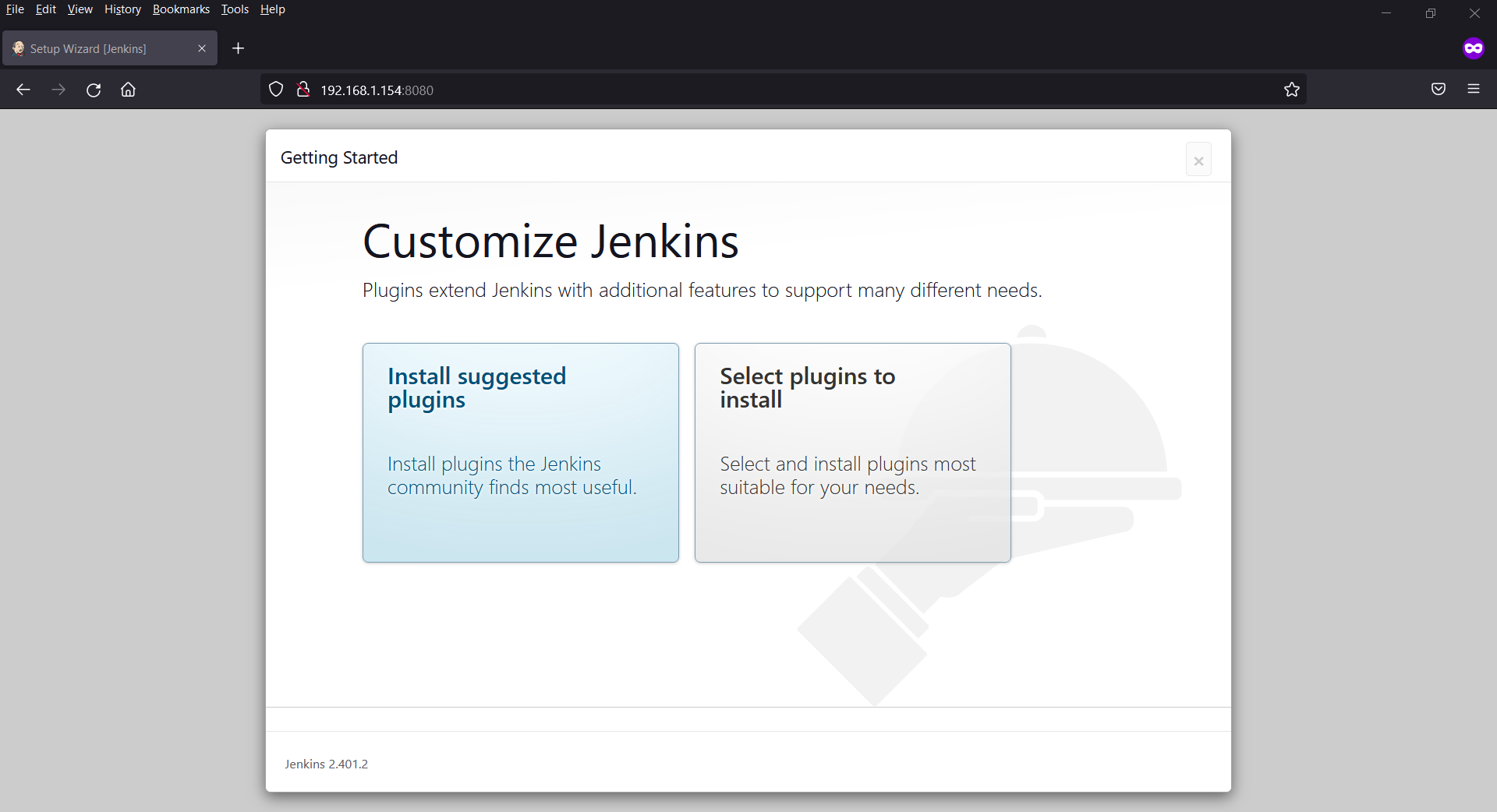Image resolution: width=1497 pixels, height=812 pixels.
Task: Choose Select plugins to install
Action: [853, 453]
